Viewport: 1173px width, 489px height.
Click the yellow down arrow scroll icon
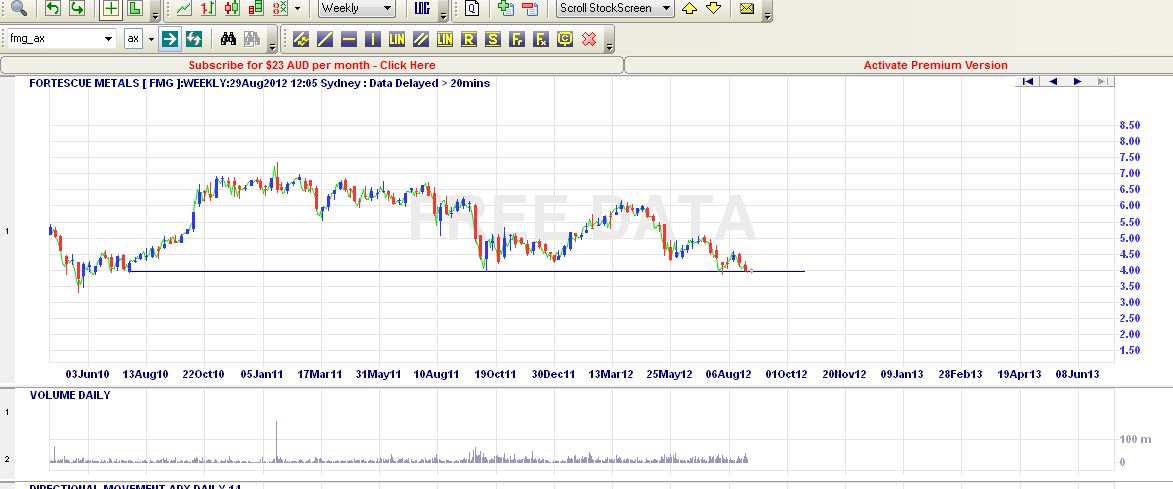714,8
